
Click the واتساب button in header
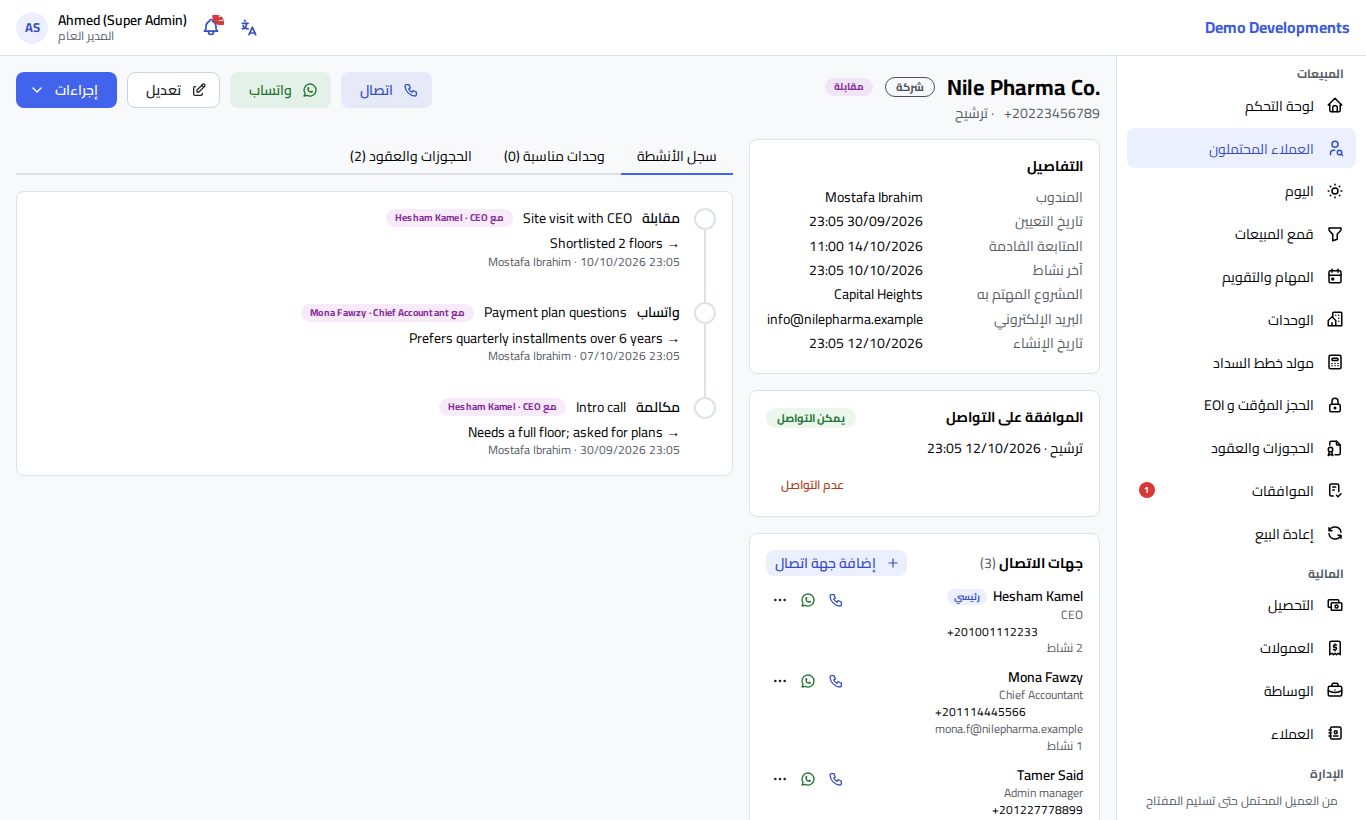[x=280, y=90]
